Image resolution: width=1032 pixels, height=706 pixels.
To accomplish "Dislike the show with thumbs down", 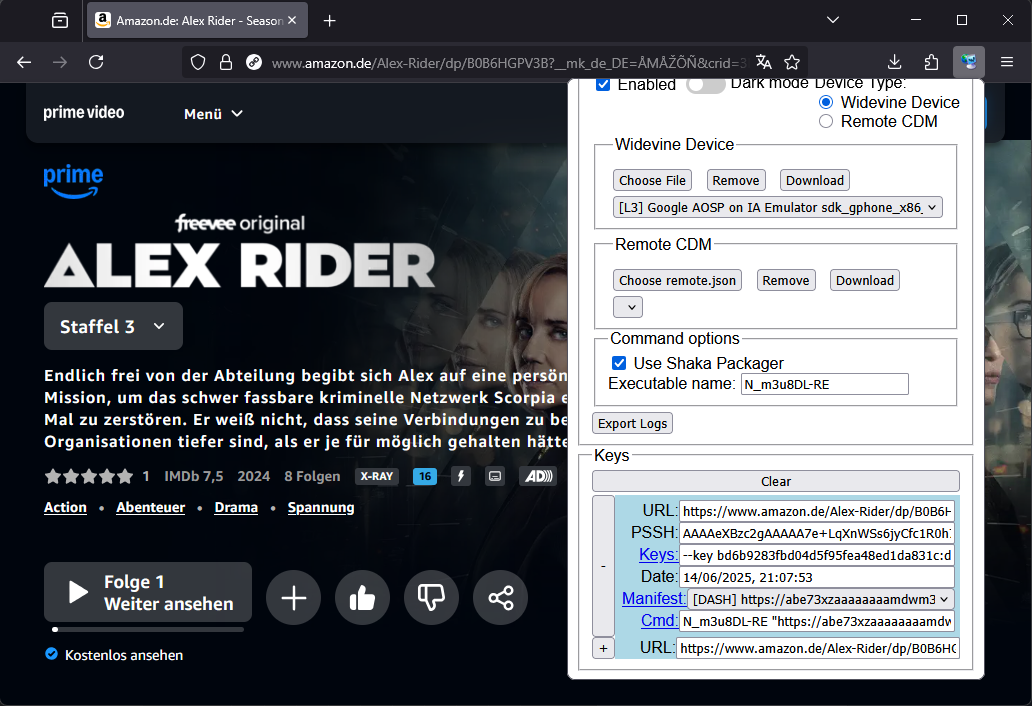I will click(x=431, y=597).
